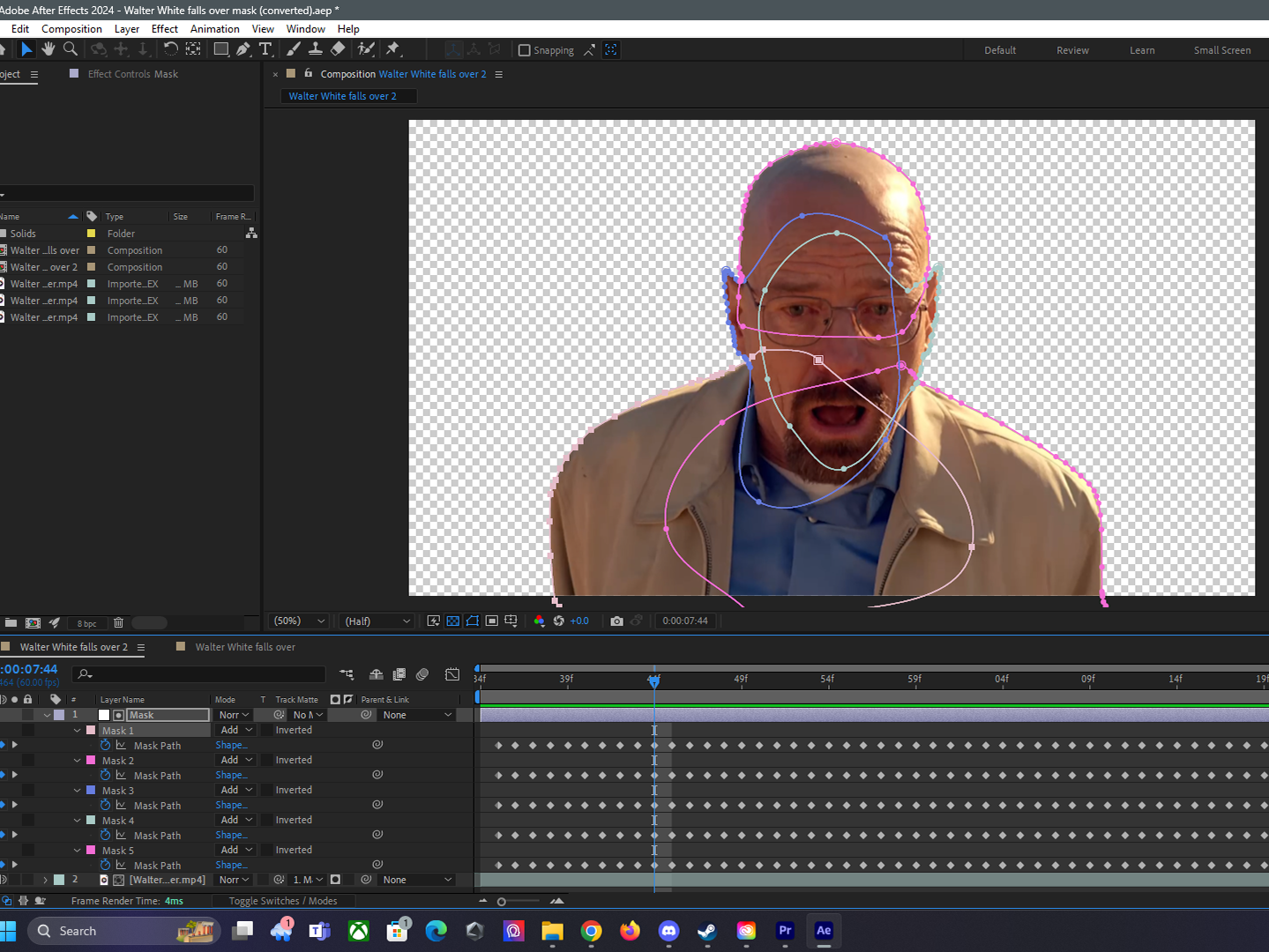Select the Clone Stamp tool
This screenshot has height=952, width=1269.
315,49
